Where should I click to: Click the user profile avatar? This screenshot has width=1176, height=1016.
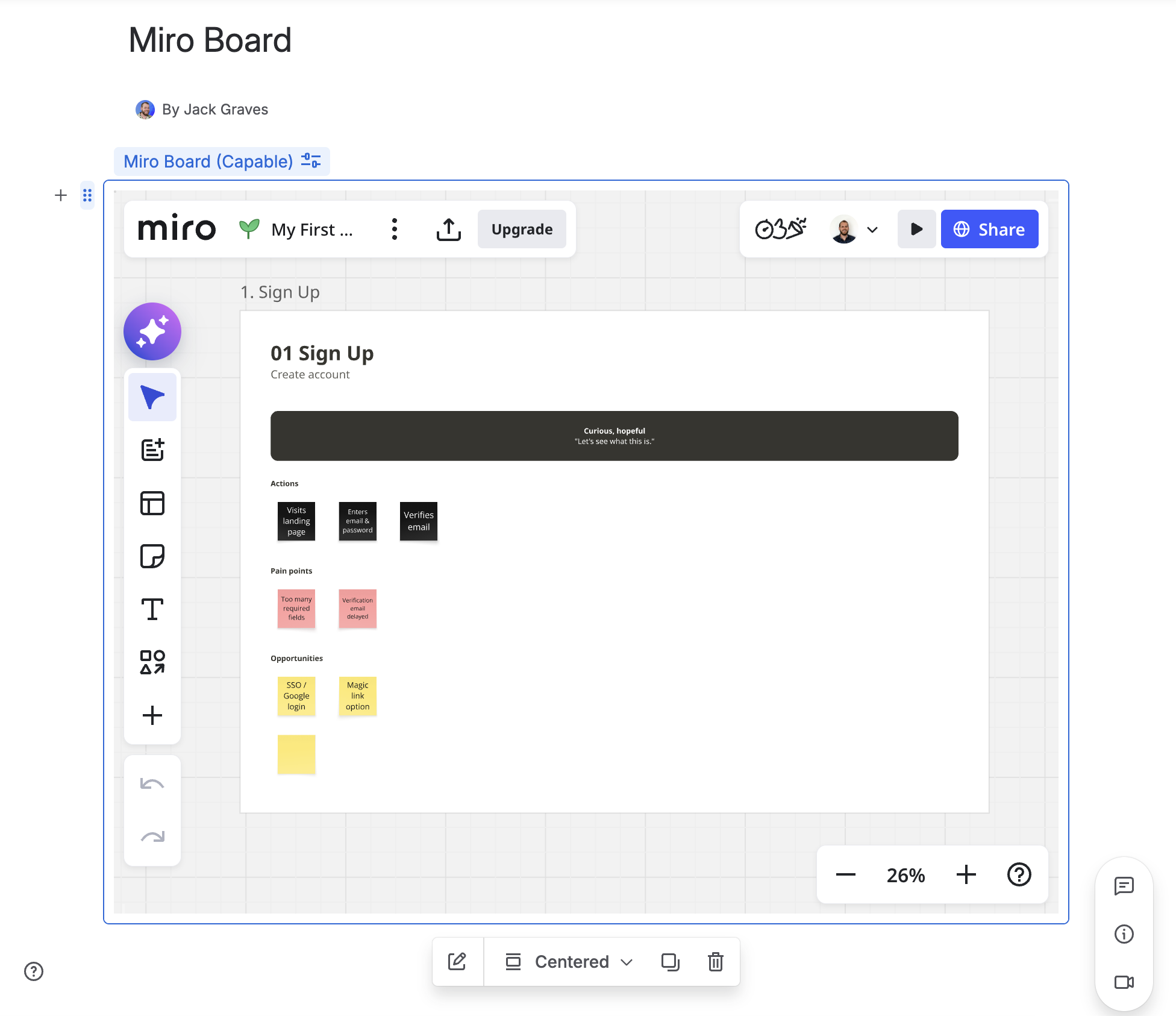coord(844,229)
